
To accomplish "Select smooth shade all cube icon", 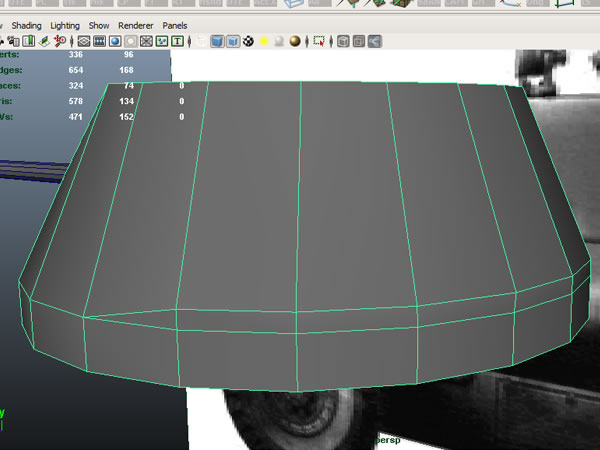I will coord(216,42).
